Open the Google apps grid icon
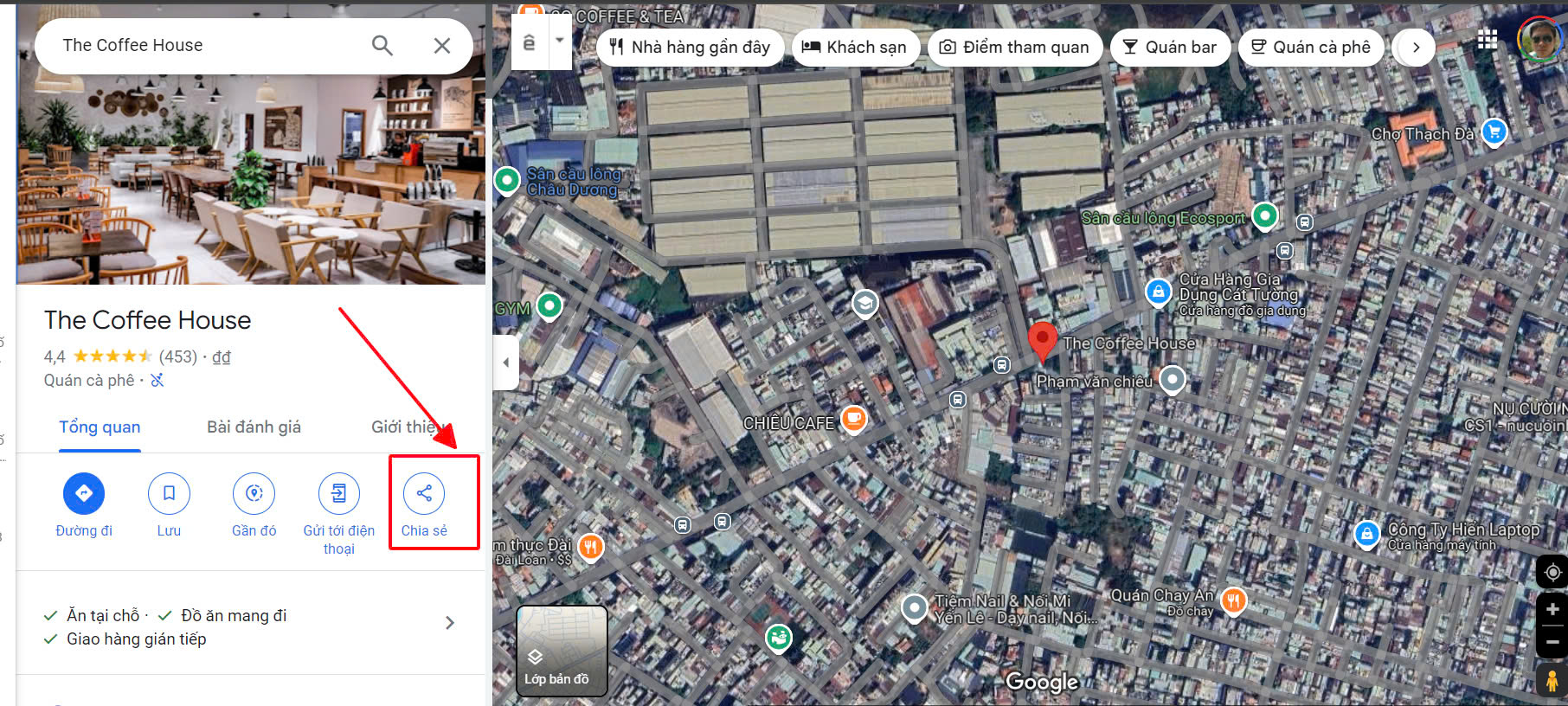The height and width of the screenshot is (706, 1568). 1488,40
